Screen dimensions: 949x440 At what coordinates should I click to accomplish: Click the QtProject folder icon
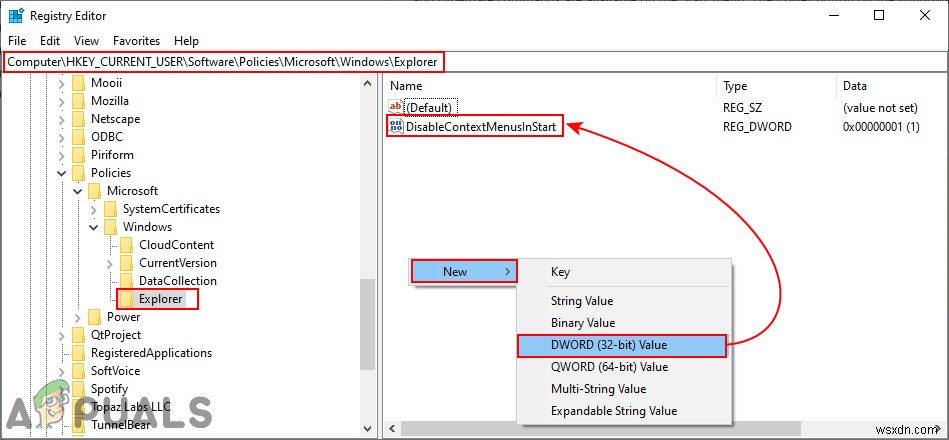pyautogui.click(x=78, y=335)
